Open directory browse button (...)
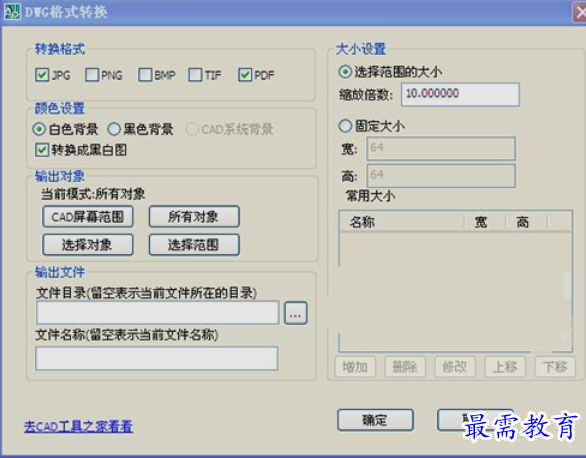Image resolution: width=586 pixels, height=458 pixels. [x=296, y=313]
